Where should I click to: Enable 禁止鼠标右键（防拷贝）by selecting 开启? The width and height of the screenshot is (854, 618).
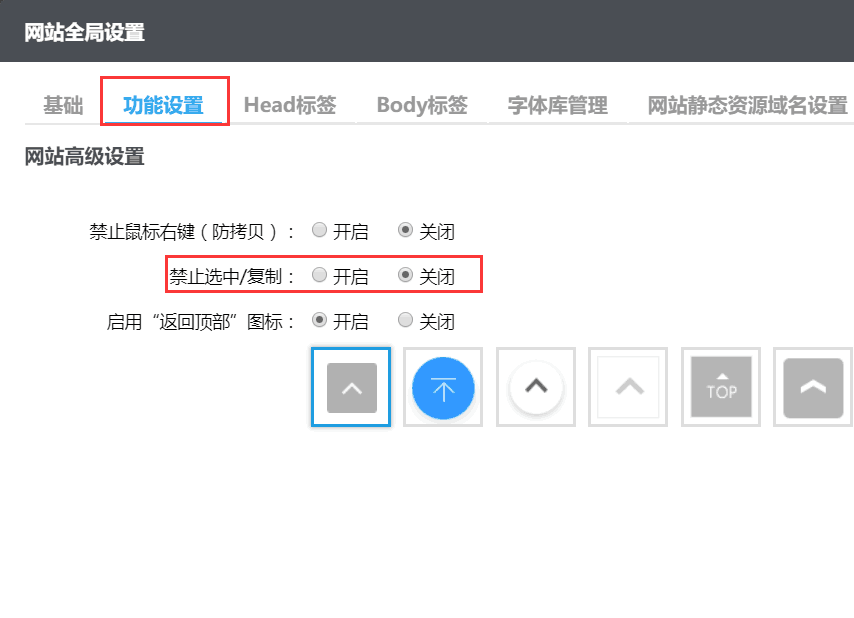(x=317, y=231)
